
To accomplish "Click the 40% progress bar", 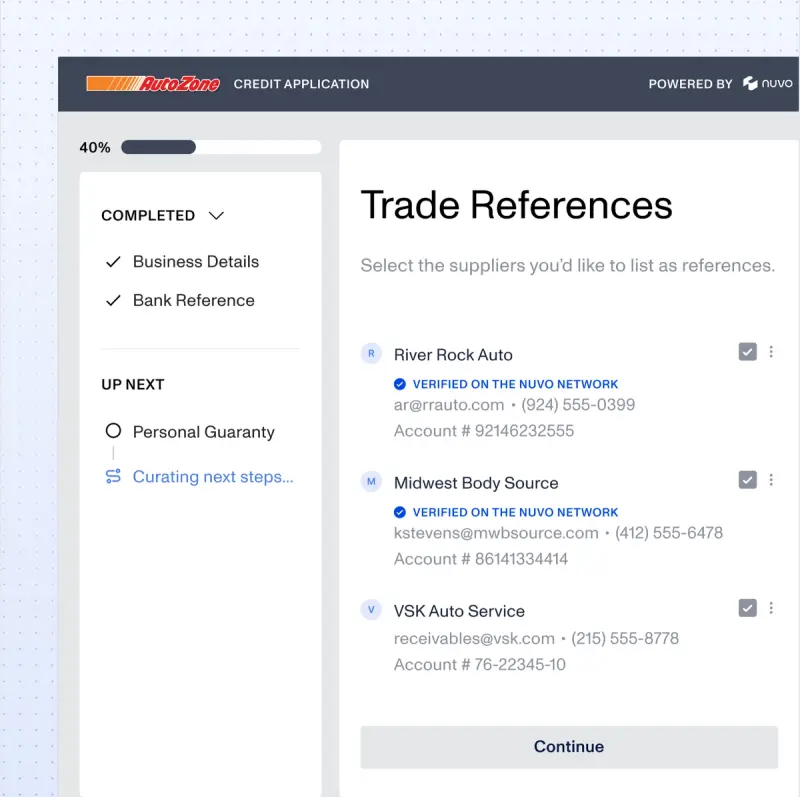I will point(221,147).
